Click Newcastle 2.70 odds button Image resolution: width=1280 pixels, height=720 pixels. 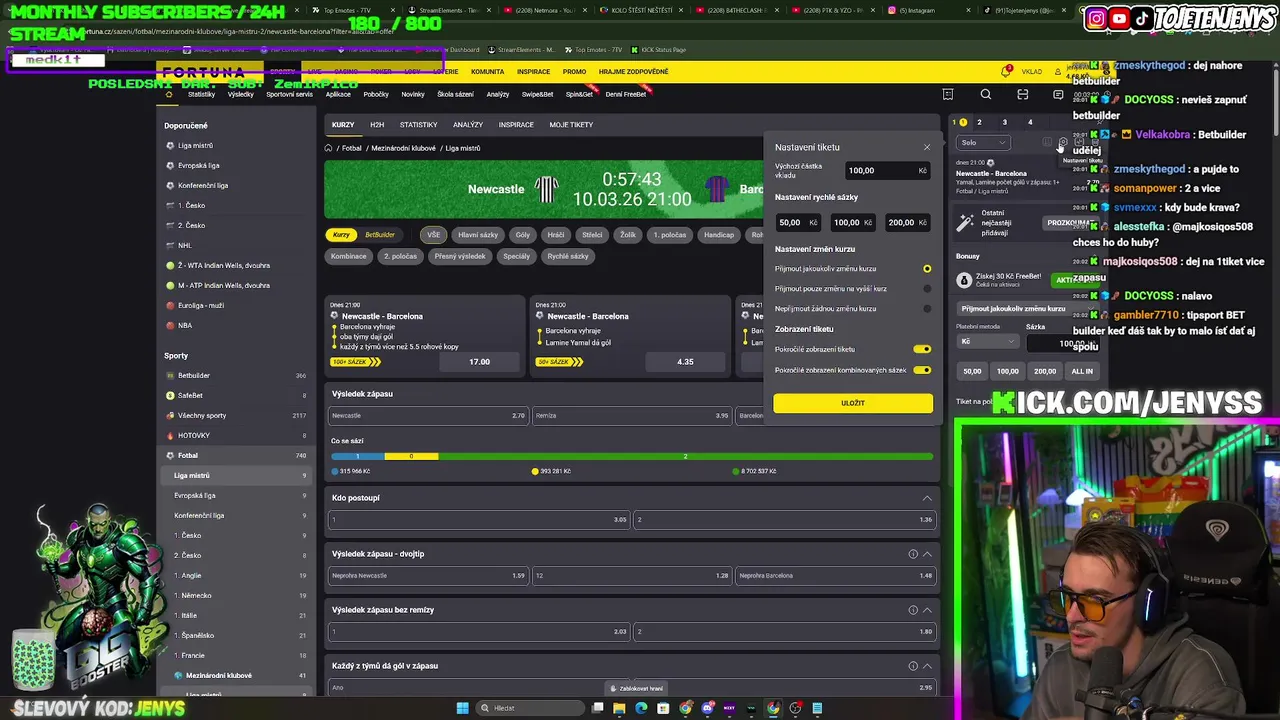(428, 416)
